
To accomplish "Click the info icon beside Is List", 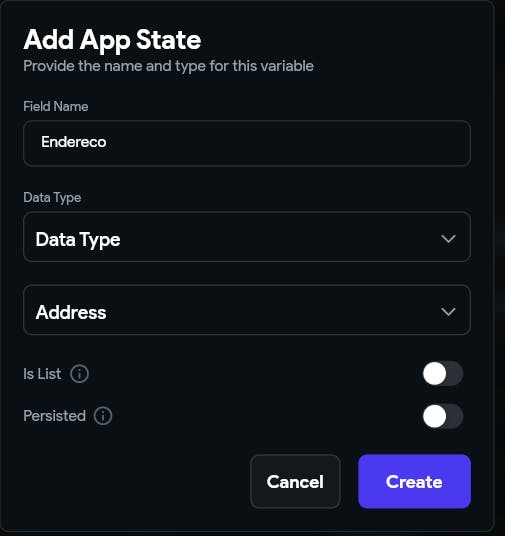I will click(x=79, y=374).
